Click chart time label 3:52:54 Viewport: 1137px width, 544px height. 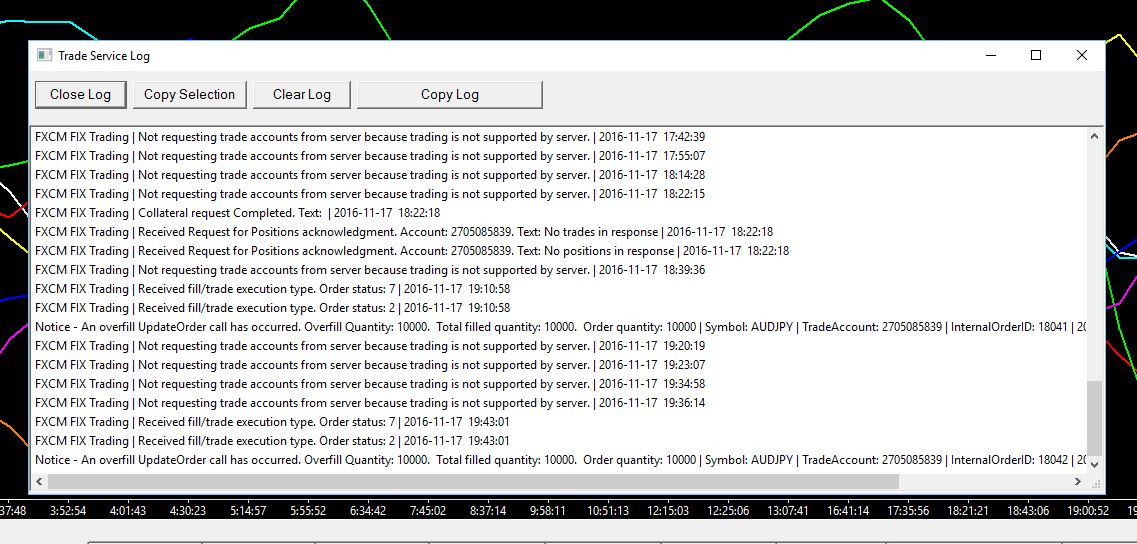tap(68, 511)
